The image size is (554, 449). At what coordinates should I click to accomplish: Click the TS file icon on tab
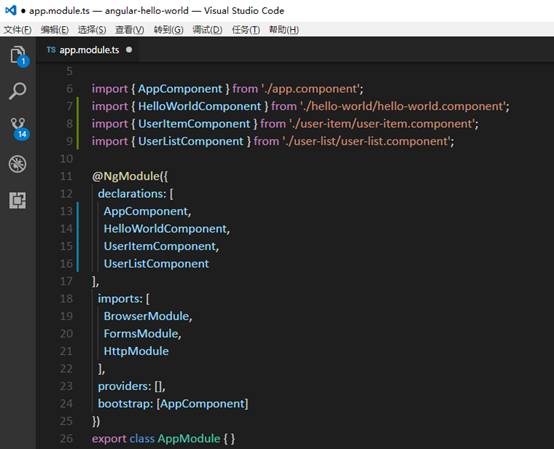(x=51, y=50)
